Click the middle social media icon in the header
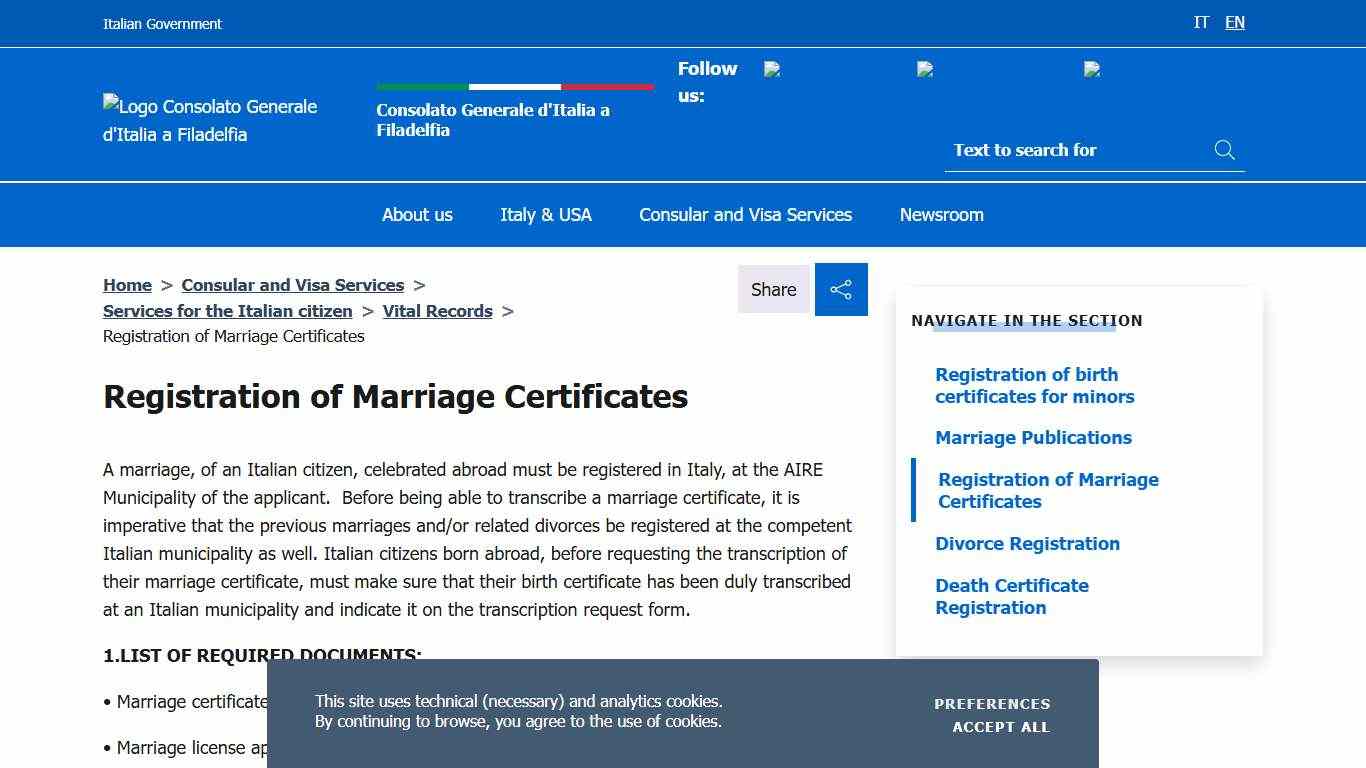The width and height of the screenshot is (1366, 768). pyautogui.click(x=925, y=70)
